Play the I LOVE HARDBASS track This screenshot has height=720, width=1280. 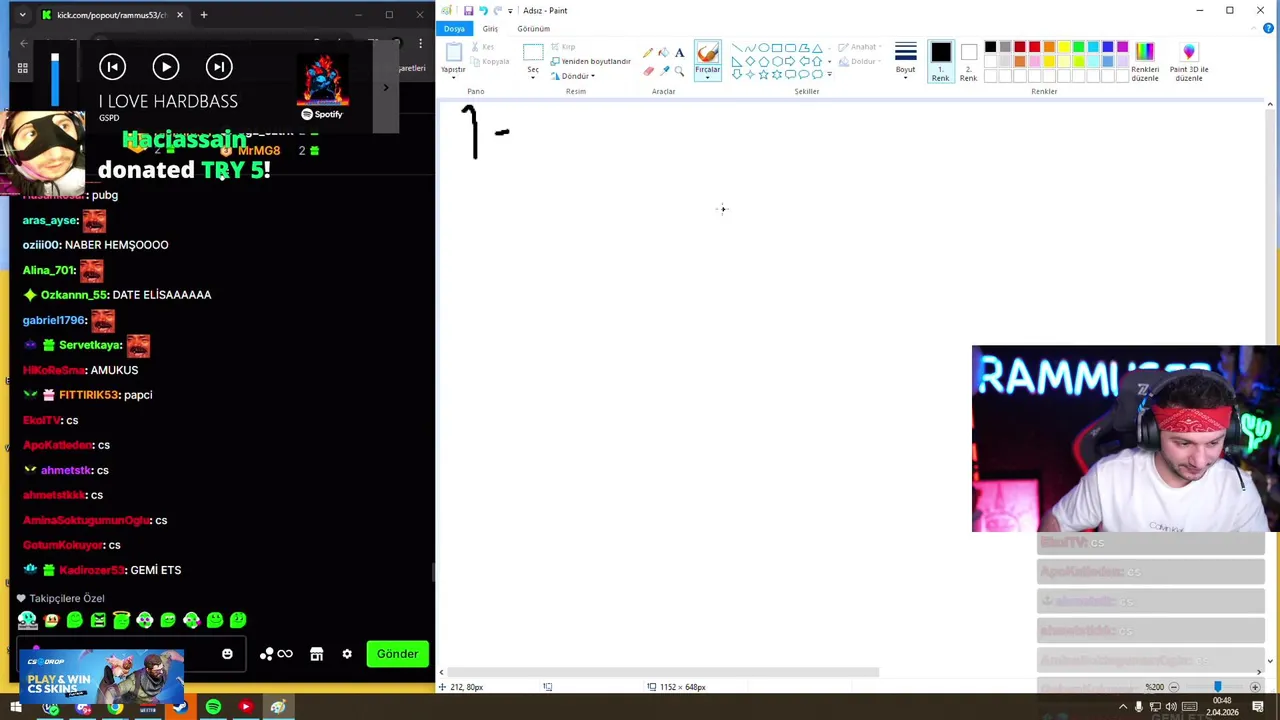pos(166,67)
